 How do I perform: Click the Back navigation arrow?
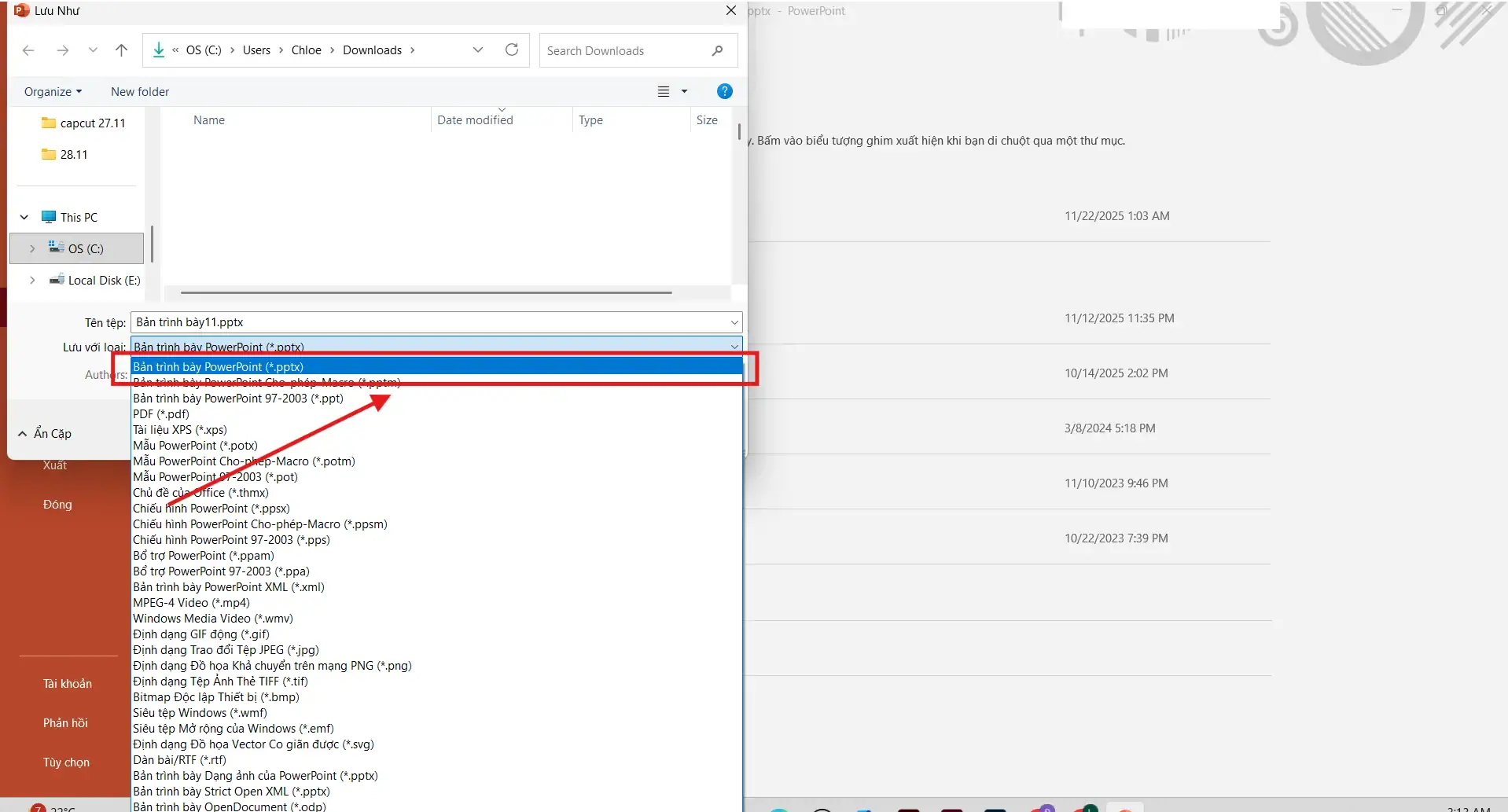[28, 50]
